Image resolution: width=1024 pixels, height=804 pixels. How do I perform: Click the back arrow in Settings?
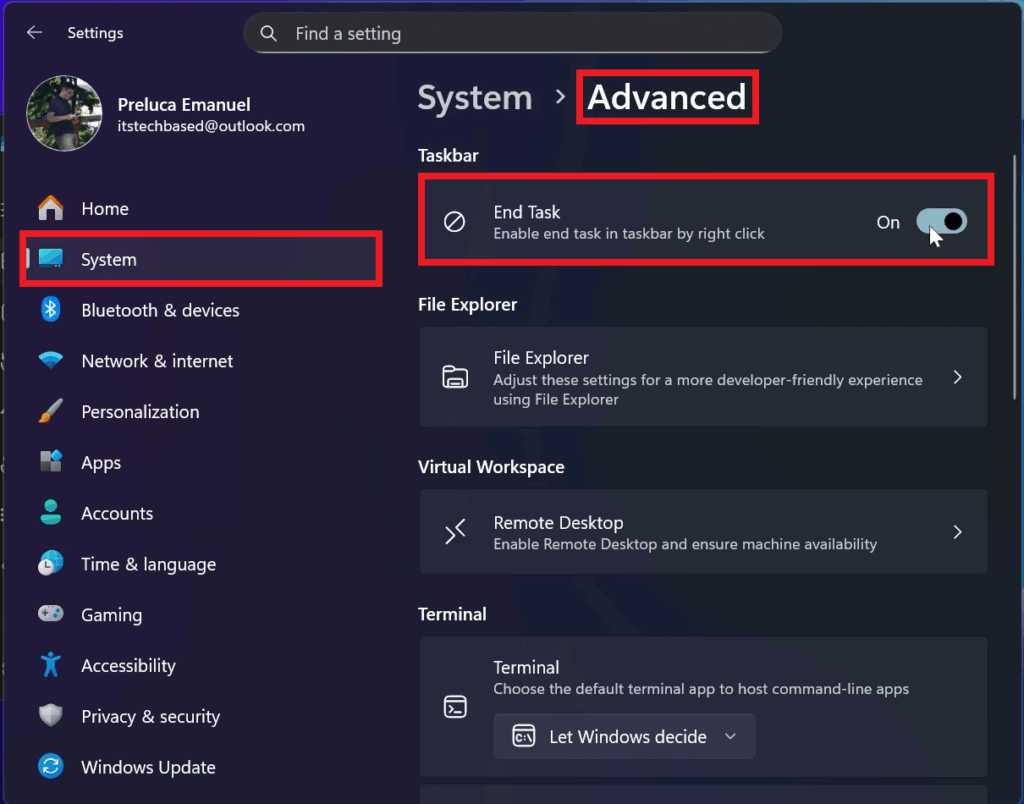tap(34, 33)
